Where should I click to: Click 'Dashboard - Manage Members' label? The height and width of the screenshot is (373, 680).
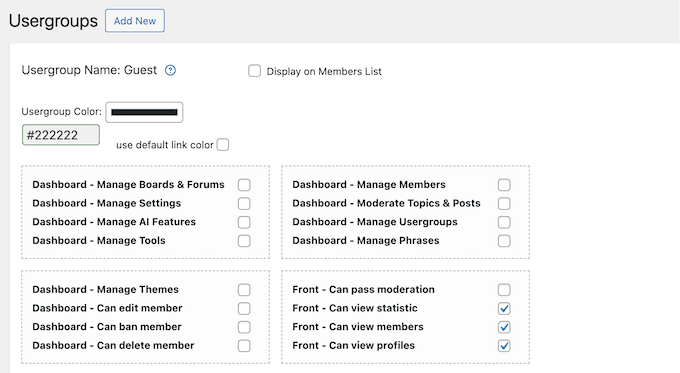369,185
